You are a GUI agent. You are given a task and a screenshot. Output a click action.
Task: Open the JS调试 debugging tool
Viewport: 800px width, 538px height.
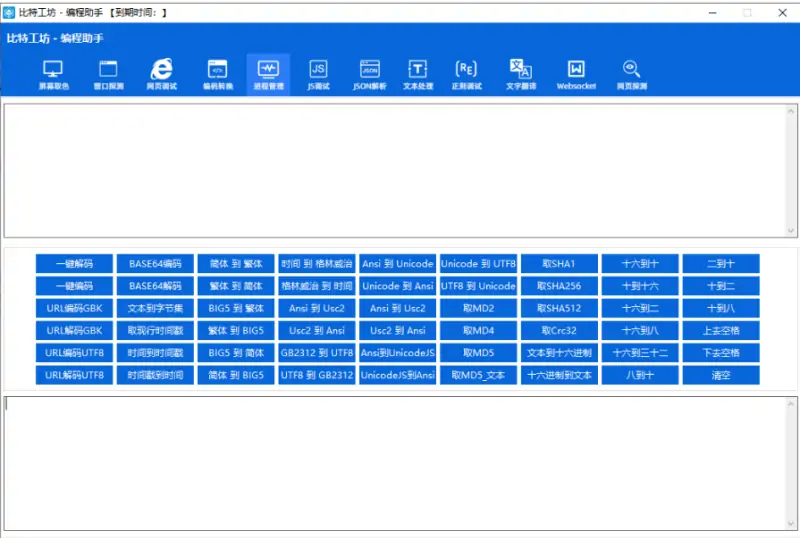pyautogui.click(x=318, y=74)
